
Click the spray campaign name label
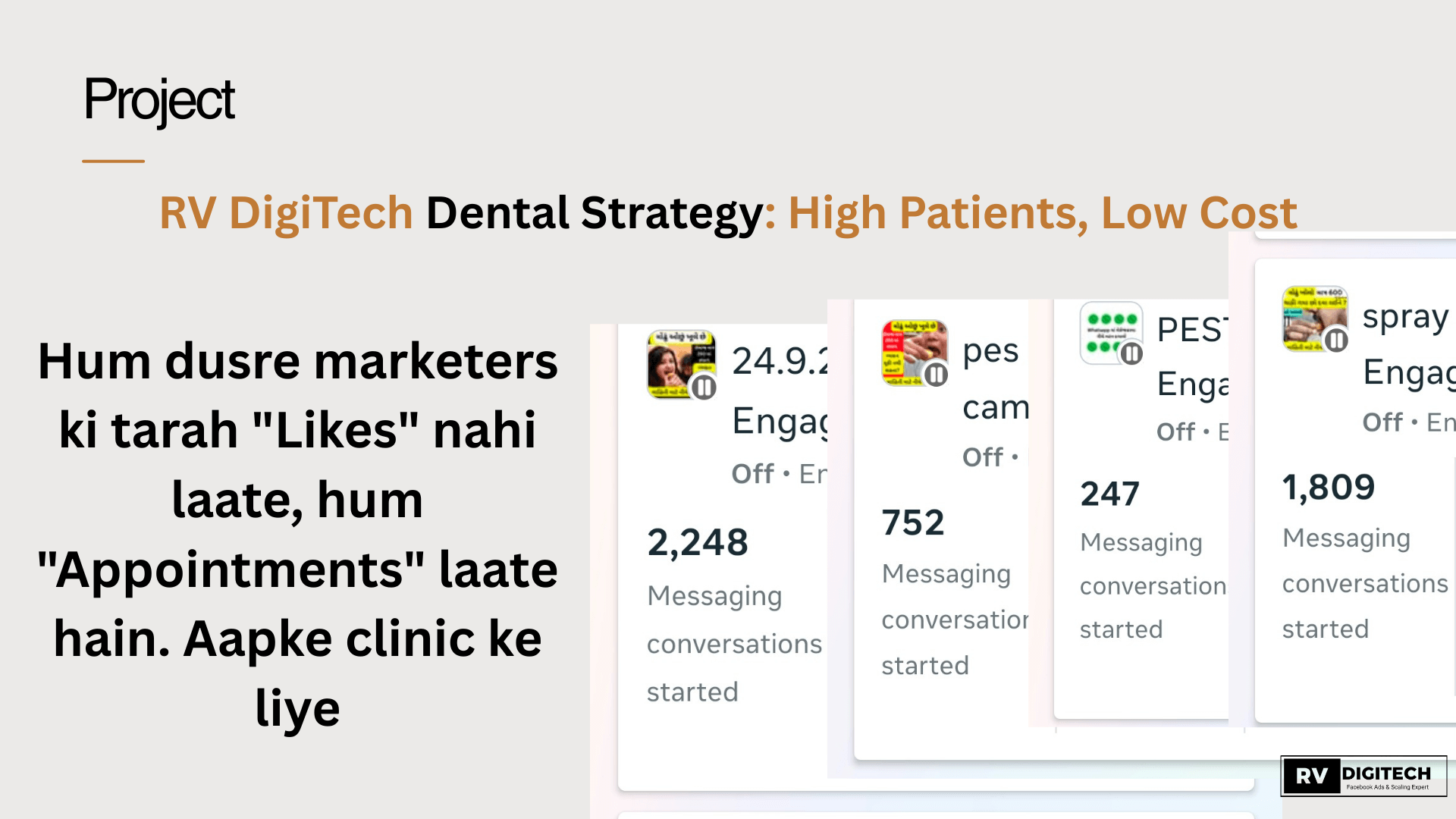[1405, 317]
